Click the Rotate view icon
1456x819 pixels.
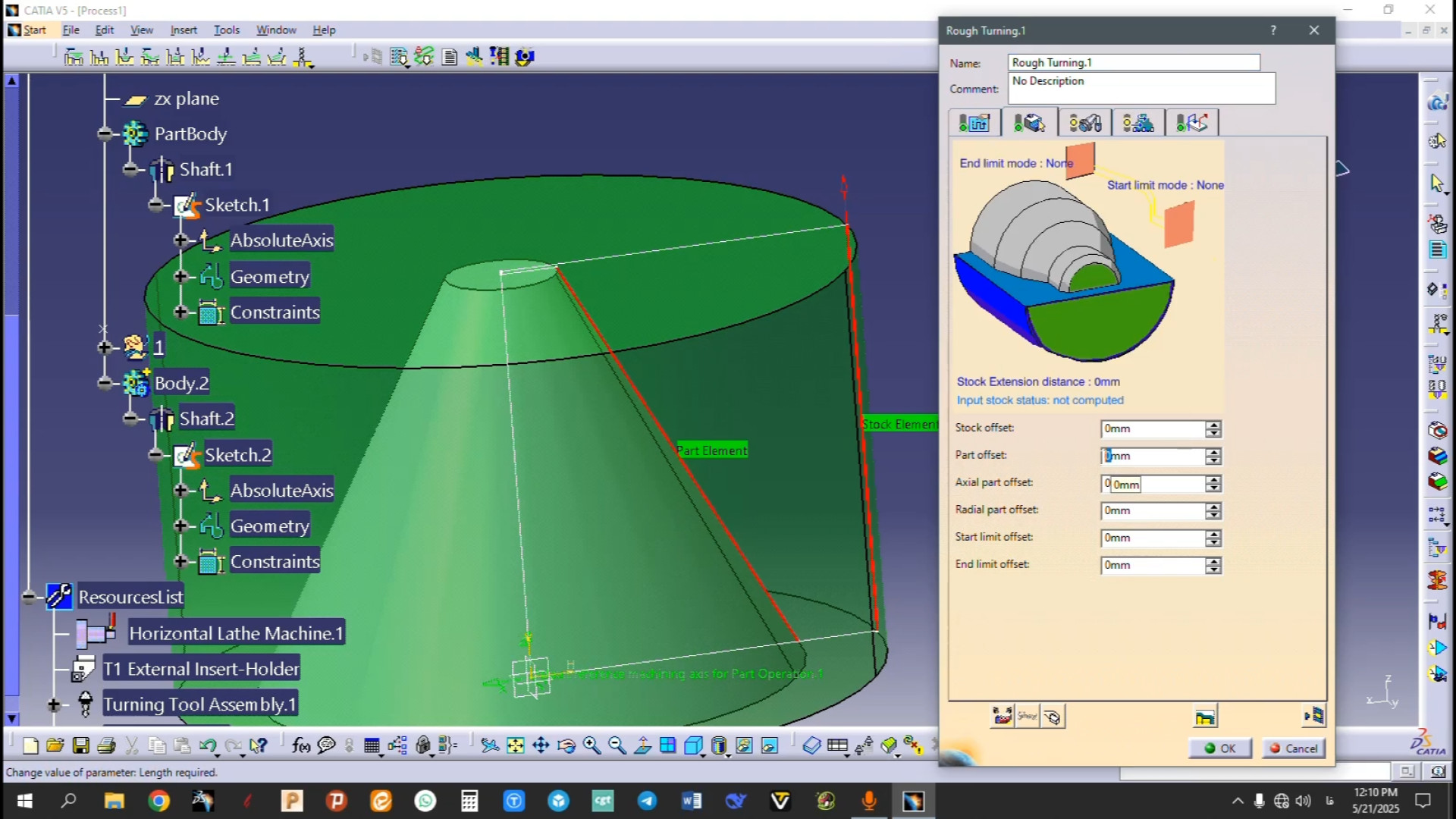pyautogui.click(x=566, y=746)
